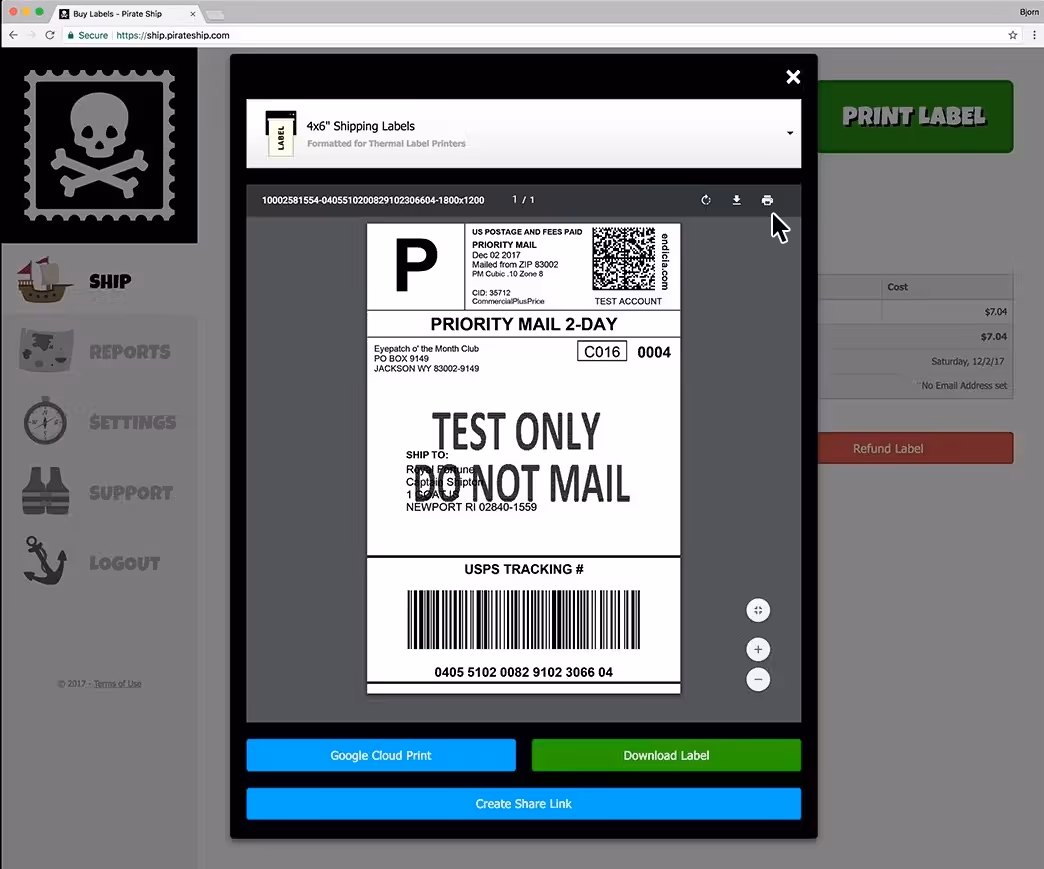Screen dimensions: 1044x869
Task: Click the browser back arrow
Action: pos(14,35)
